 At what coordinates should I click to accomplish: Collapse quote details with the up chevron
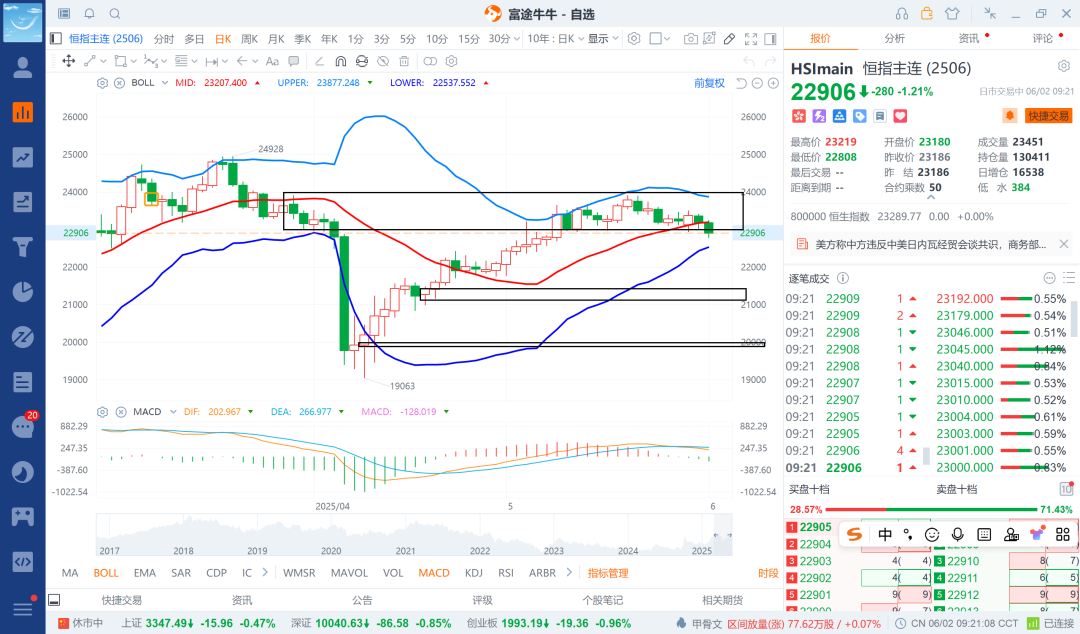click(931, 198)
